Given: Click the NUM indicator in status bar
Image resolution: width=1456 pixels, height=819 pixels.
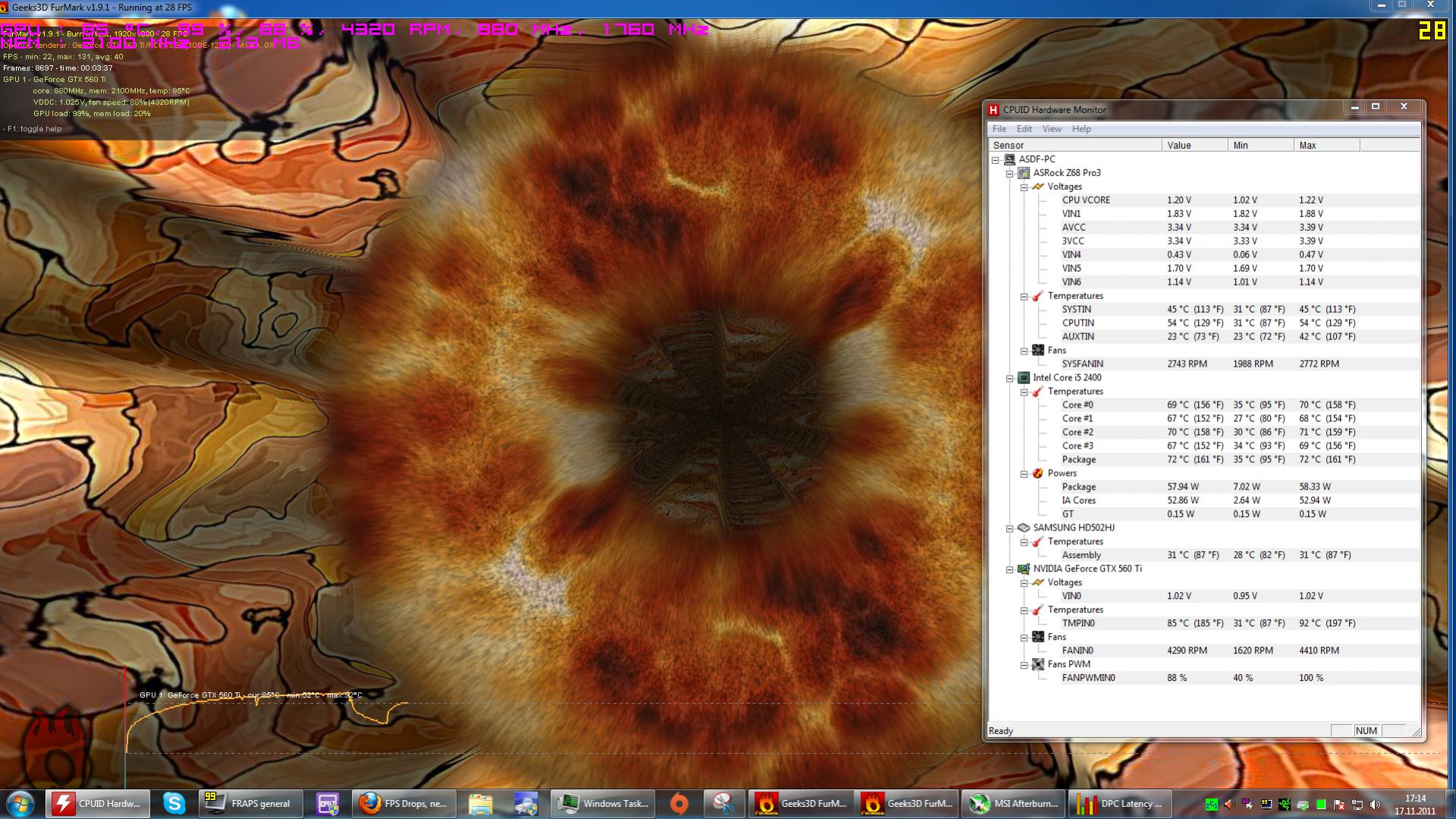Looking at the screenshot, I should click(x=1366, y=731).
